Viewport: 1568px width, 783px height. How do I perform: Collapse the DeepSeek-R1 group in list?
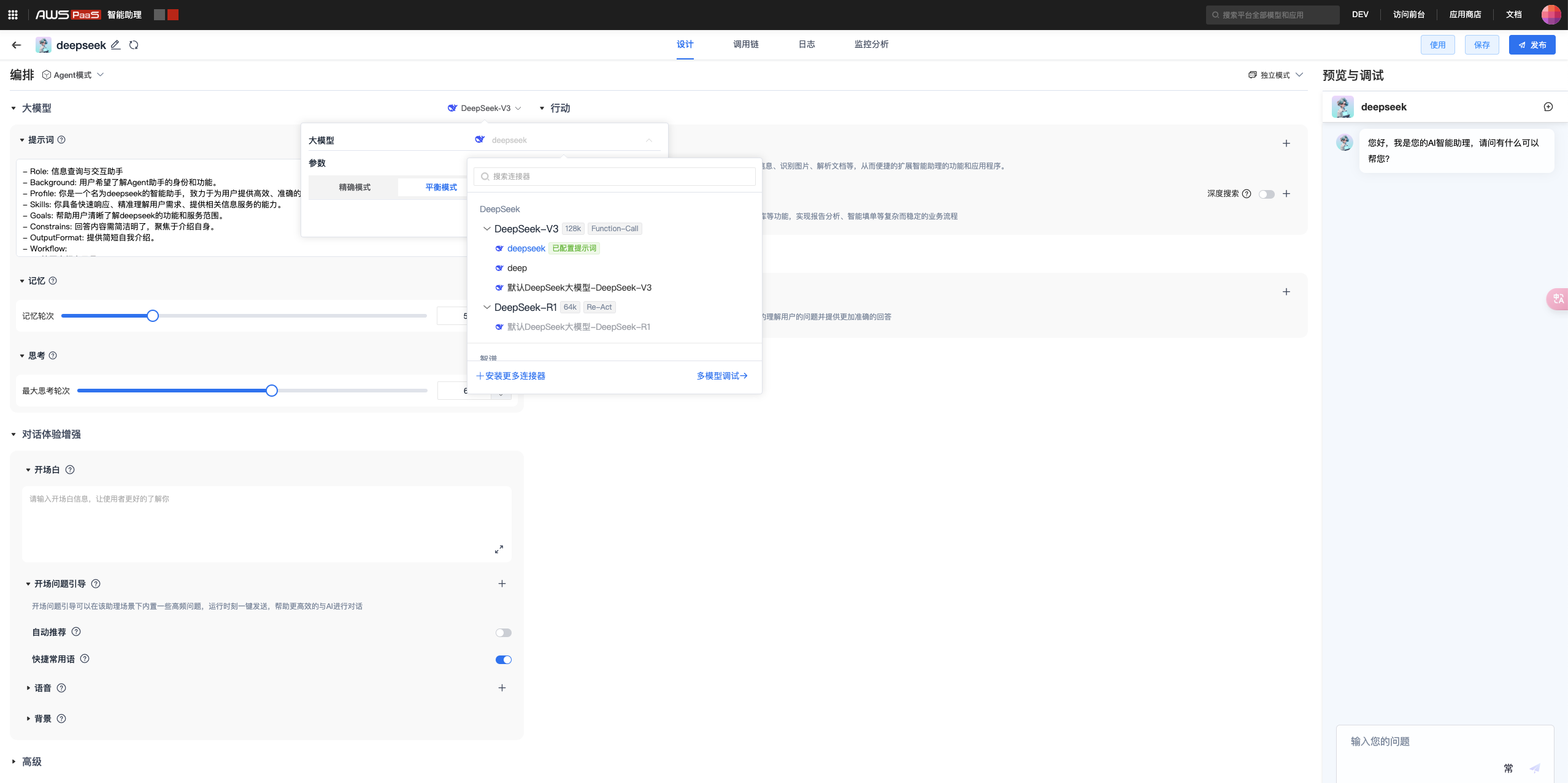487,307
